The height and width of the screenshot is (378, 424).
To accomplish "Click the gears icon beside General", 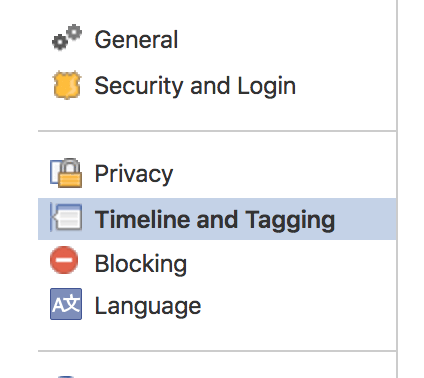I will tap(67, 38).
